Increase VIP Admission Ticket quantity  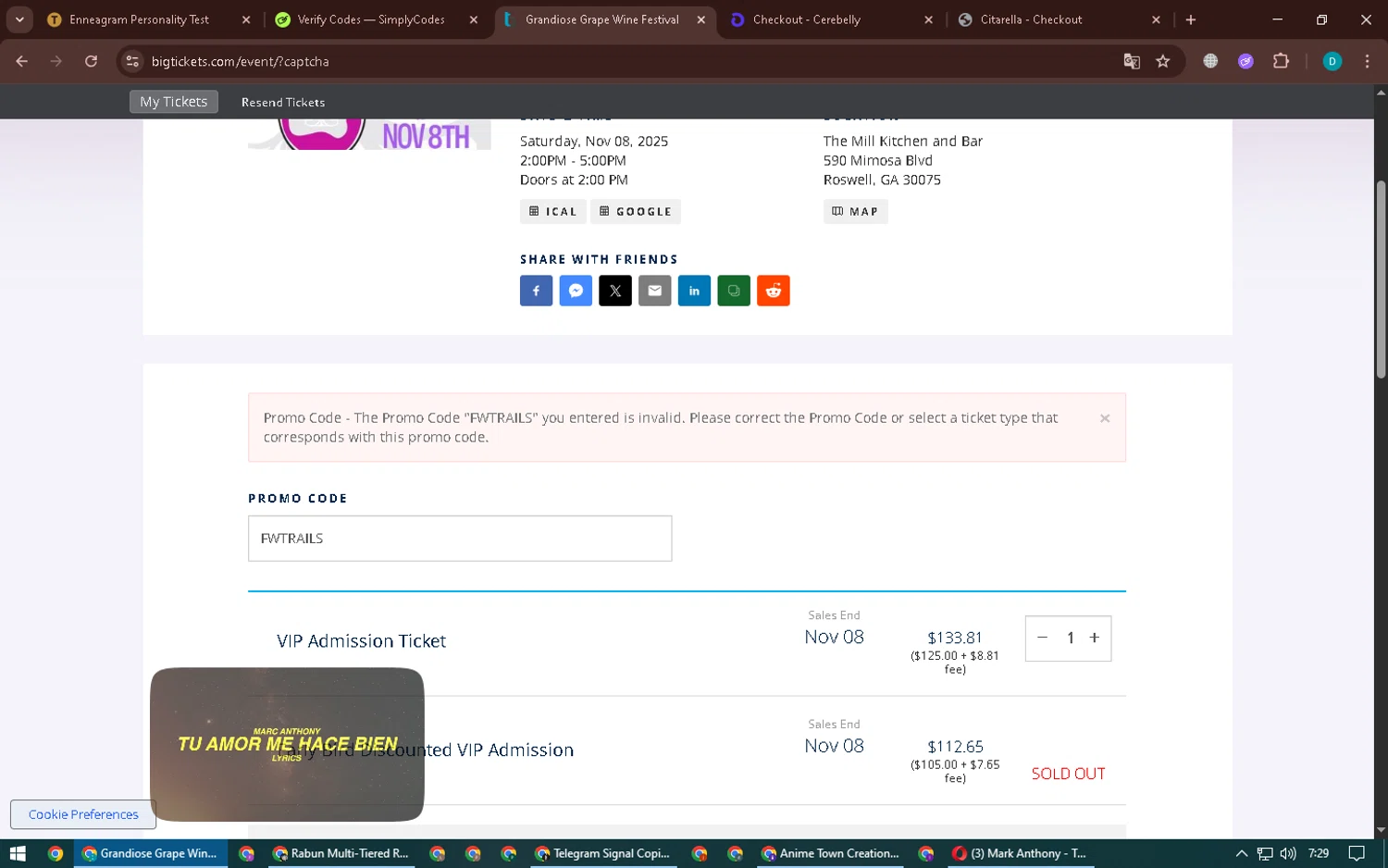pyautogui.click(x=1095, y=638)
